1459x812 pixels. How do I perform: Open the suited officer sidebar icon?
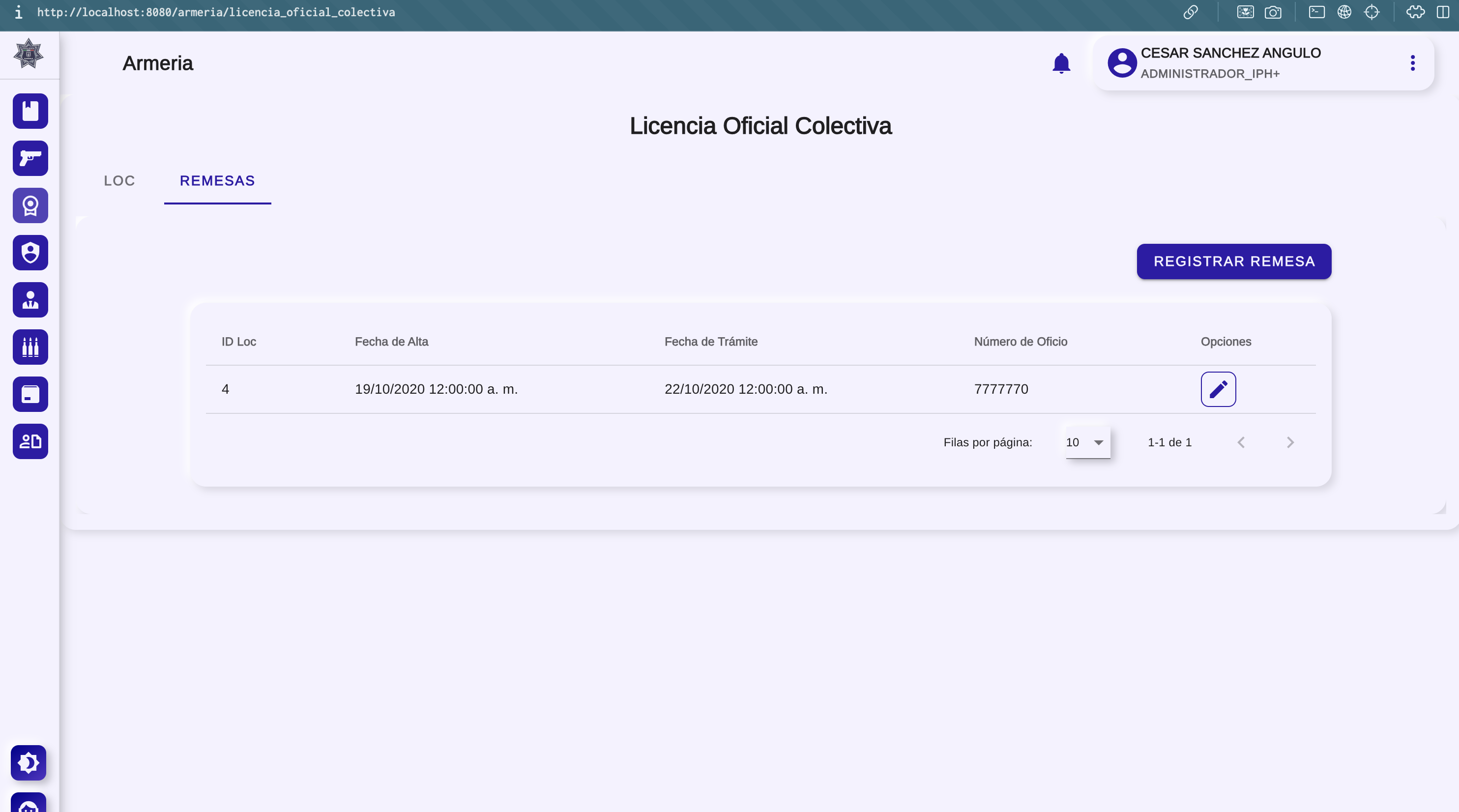pyautogui.click(x=30, y=299)
